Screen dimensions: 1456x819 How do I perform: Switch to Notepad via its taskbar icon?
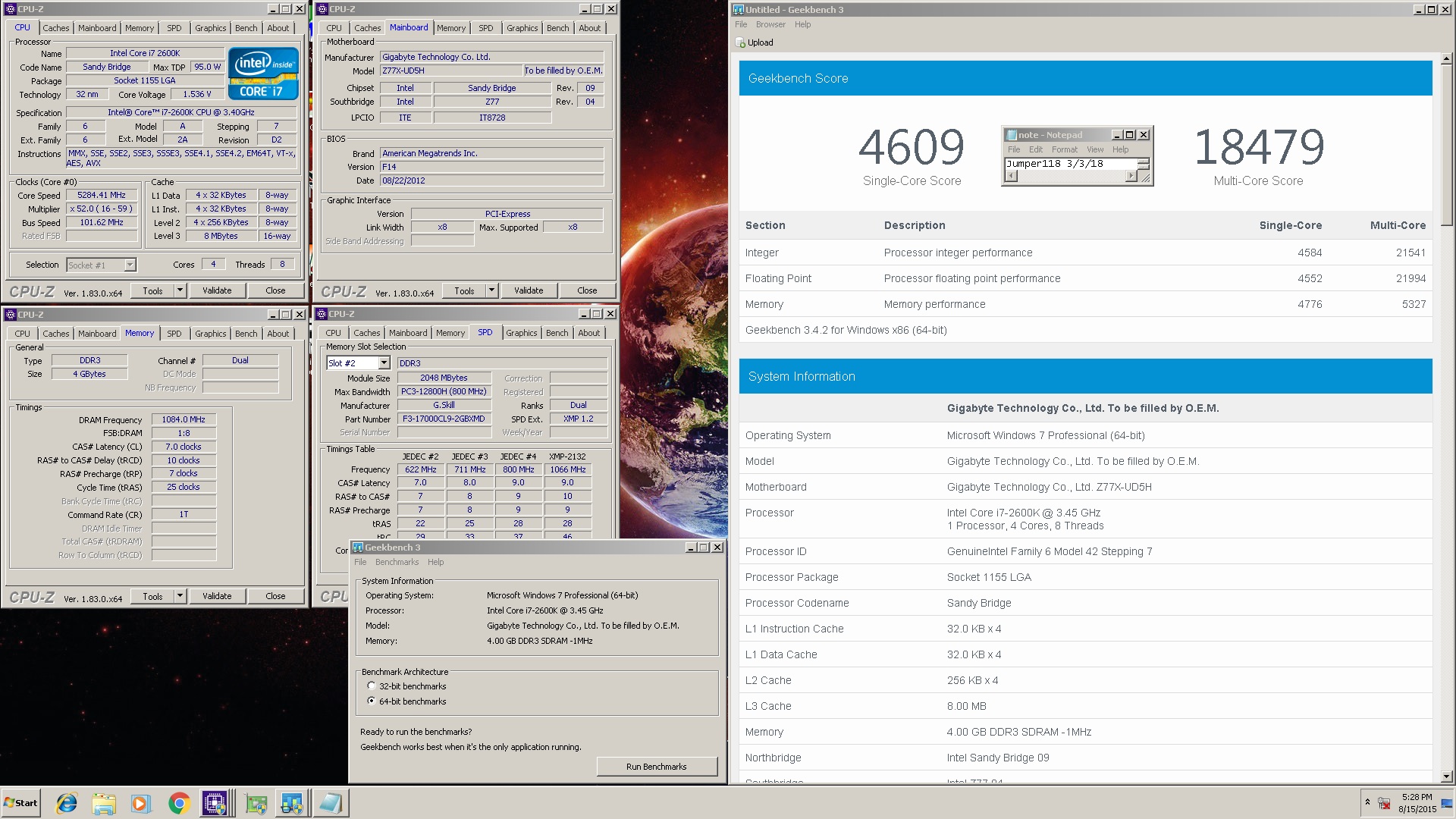(x=331, y=803)
